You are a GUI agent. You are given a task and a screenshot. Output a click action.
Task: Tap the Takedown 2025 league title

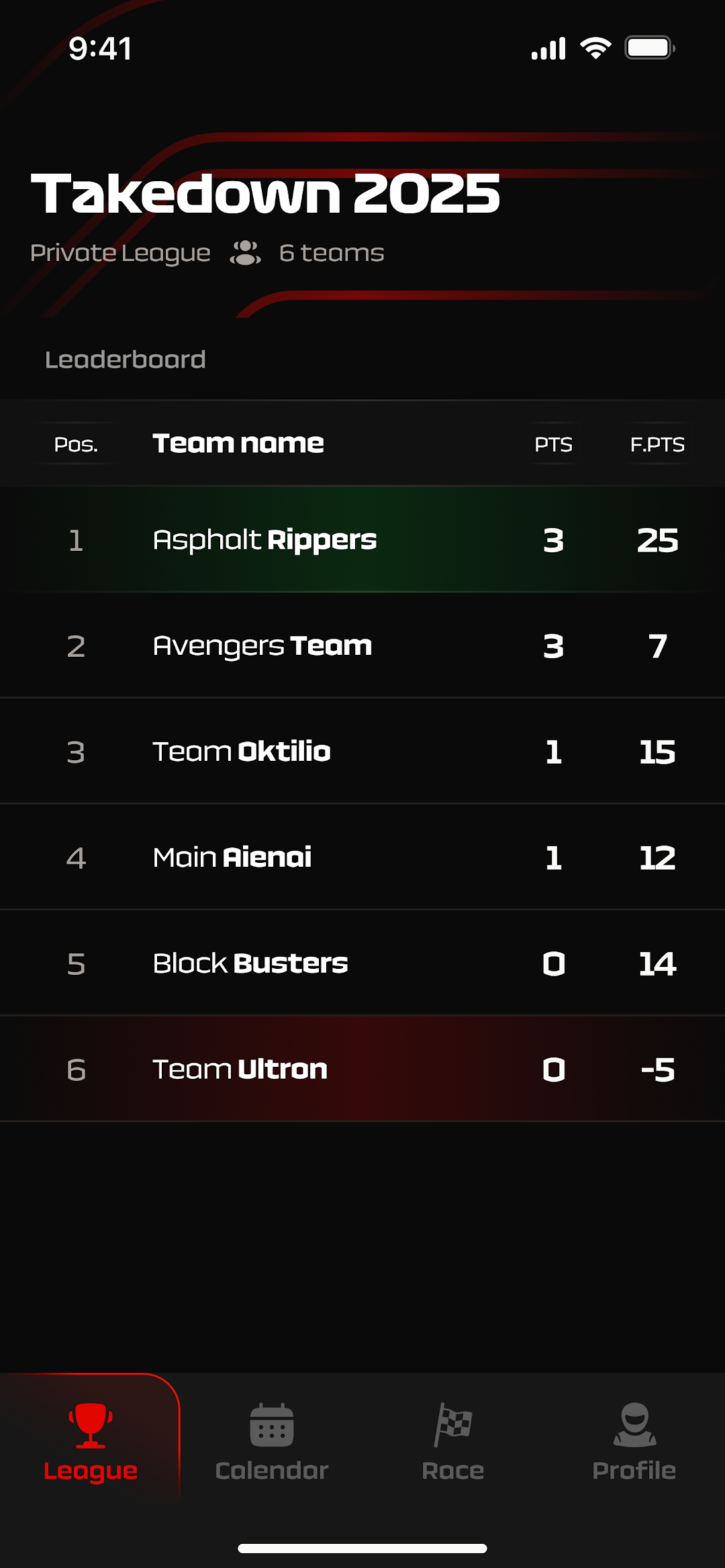[x=266, y=193]
